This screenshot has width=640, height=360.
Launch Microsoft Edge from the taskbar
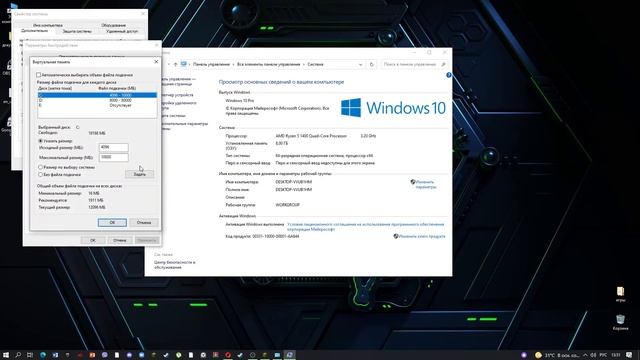point(43,355)
